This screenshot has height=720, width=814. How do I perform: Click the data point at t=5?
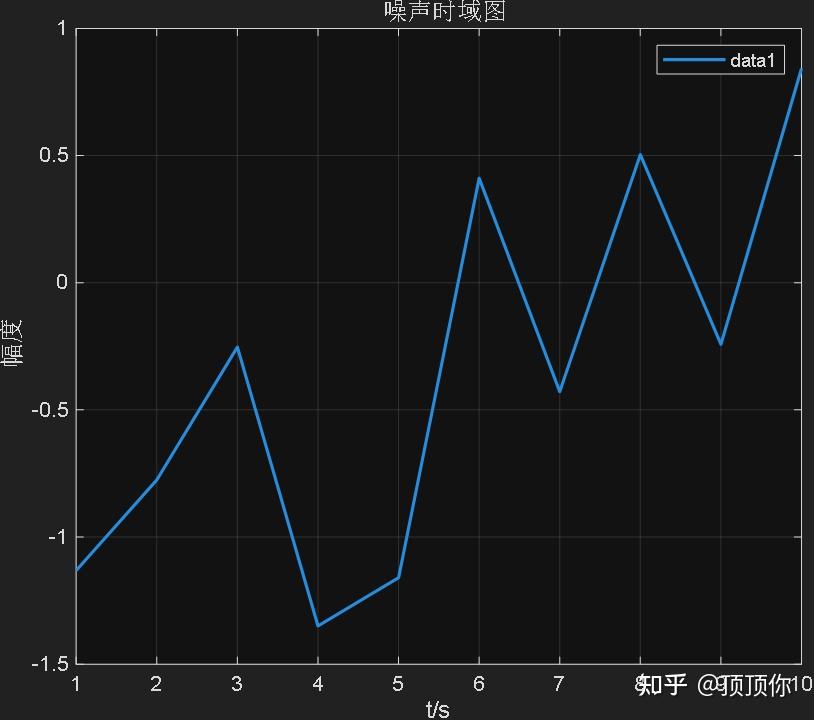pyautogui.click(x=398, y=577)
